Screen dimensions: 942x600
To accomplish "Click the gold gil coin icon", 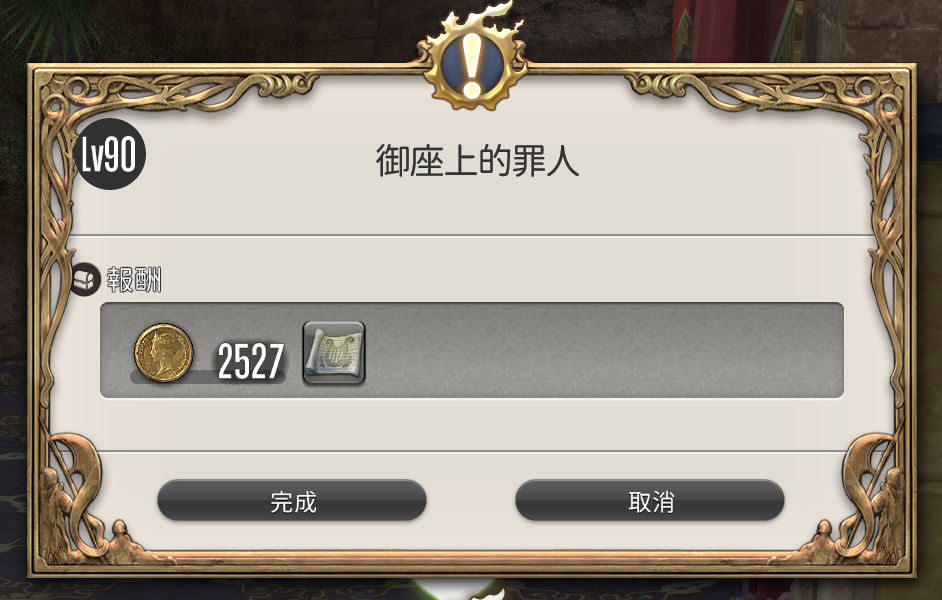I will 163,354.
